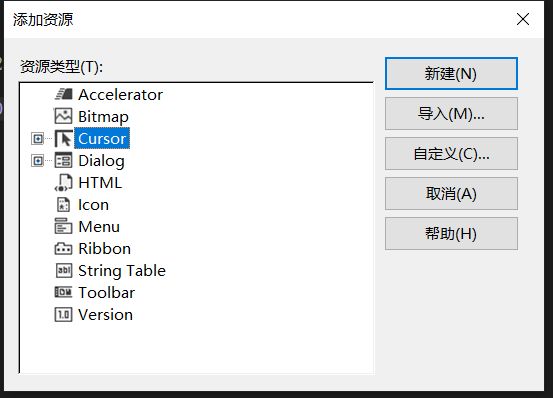This screenshot has height=398, width=553.
Task: Click the Cursor arrow icon
Action: [x=63, y=139]
